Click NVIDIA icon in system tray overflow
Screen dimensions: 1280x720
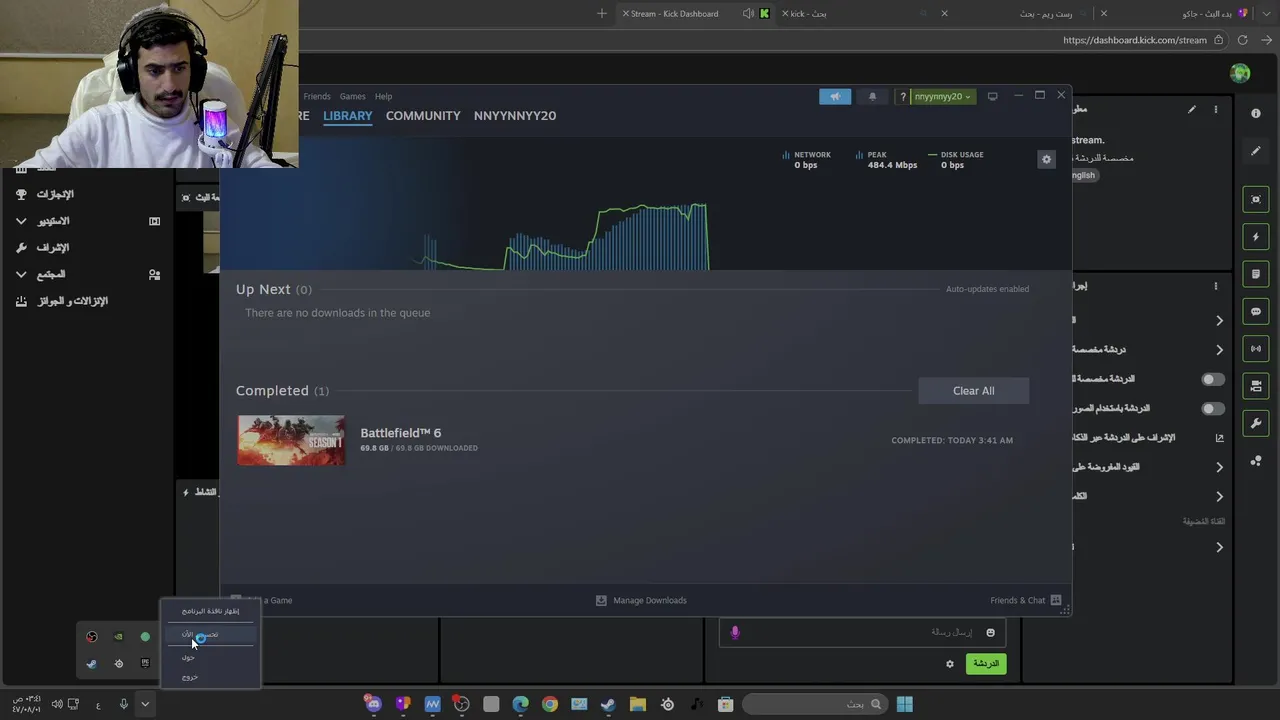tap(118, 637)
